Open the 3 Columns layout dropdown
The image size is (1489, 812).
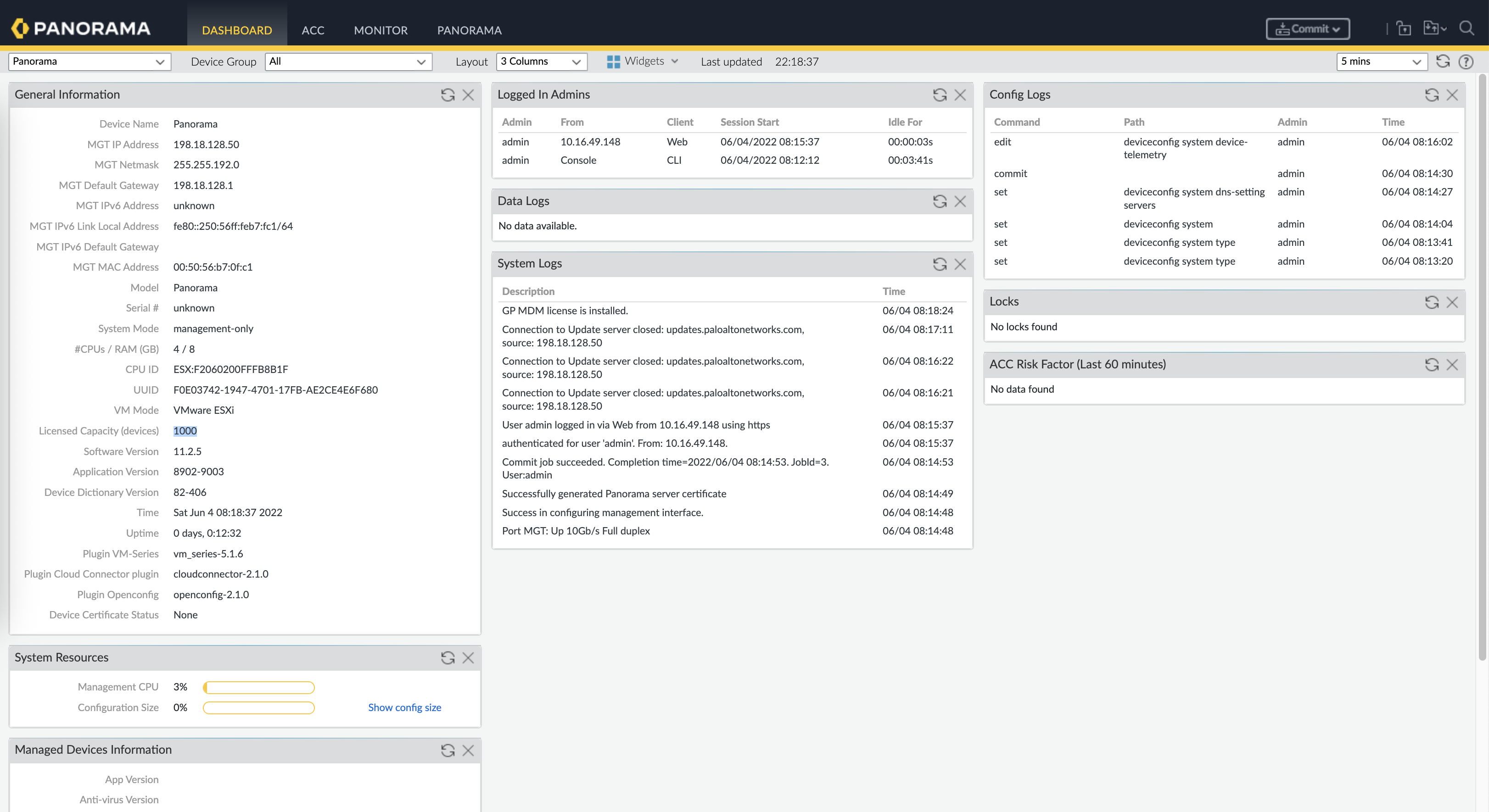(541, 62)
